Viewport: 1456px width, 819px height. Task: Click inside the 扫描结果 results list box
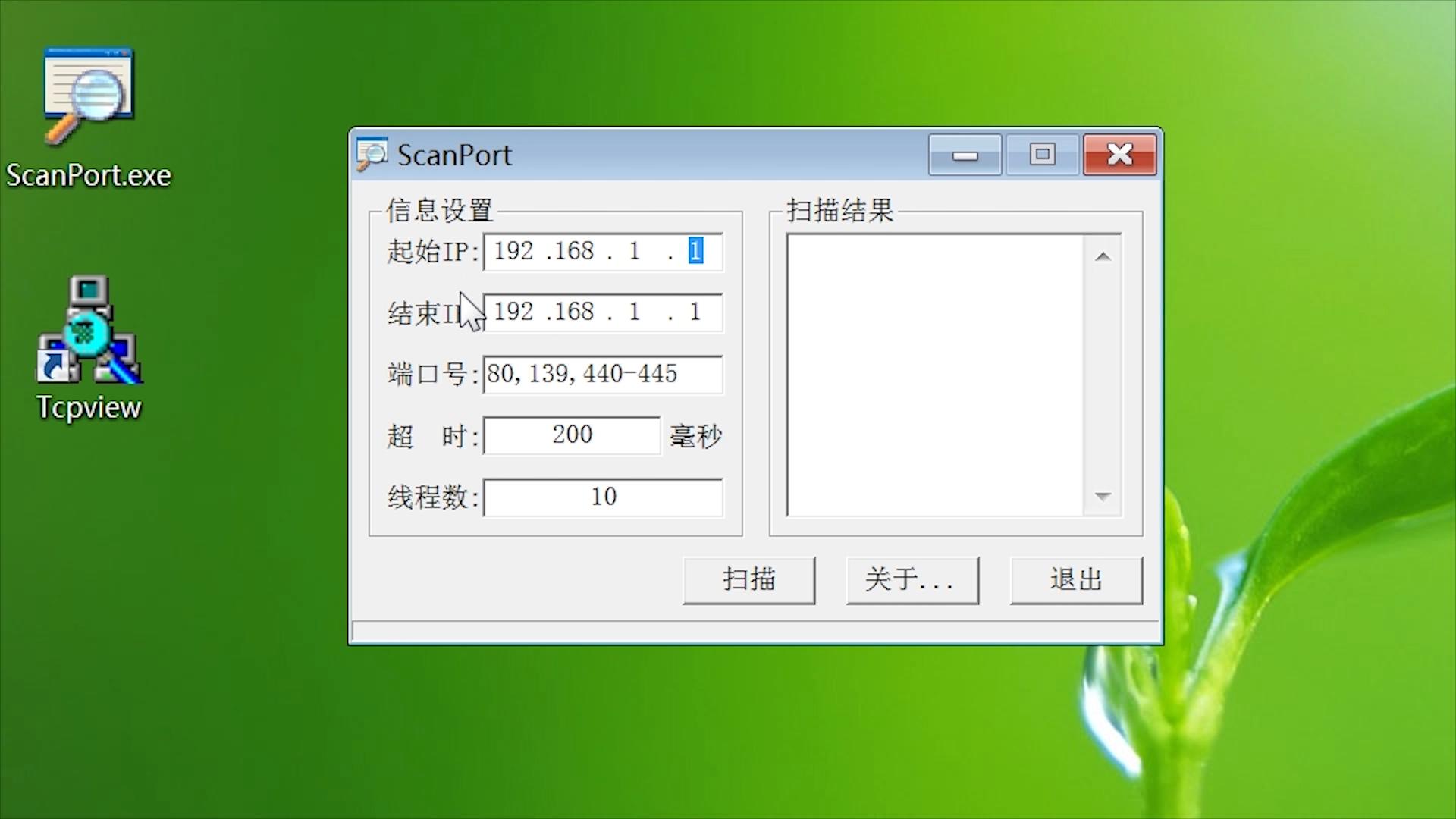pyautogui.click(x=936, y=375)
